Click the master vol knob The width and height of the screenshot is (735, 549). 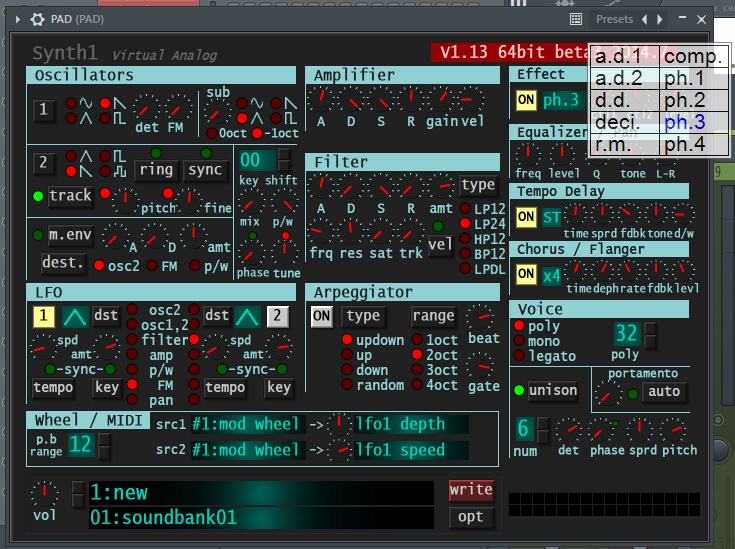tap(44, 493)
